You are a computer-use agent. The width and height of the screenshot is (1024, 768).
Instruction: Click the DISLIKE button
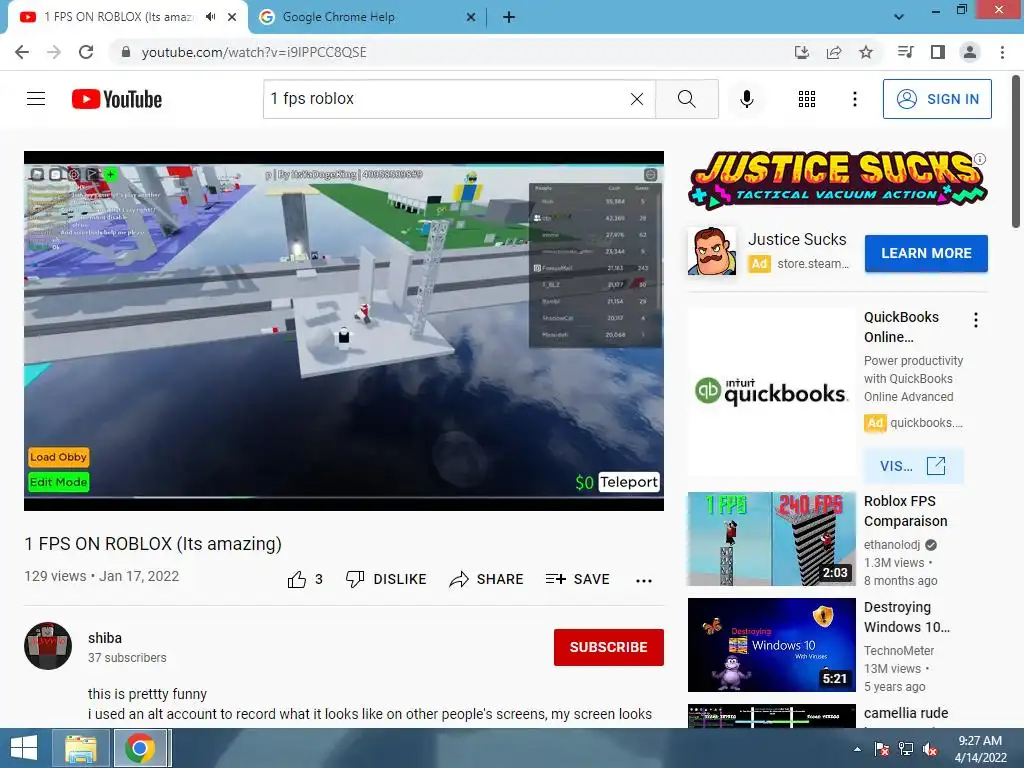click(x=386, y=579)
